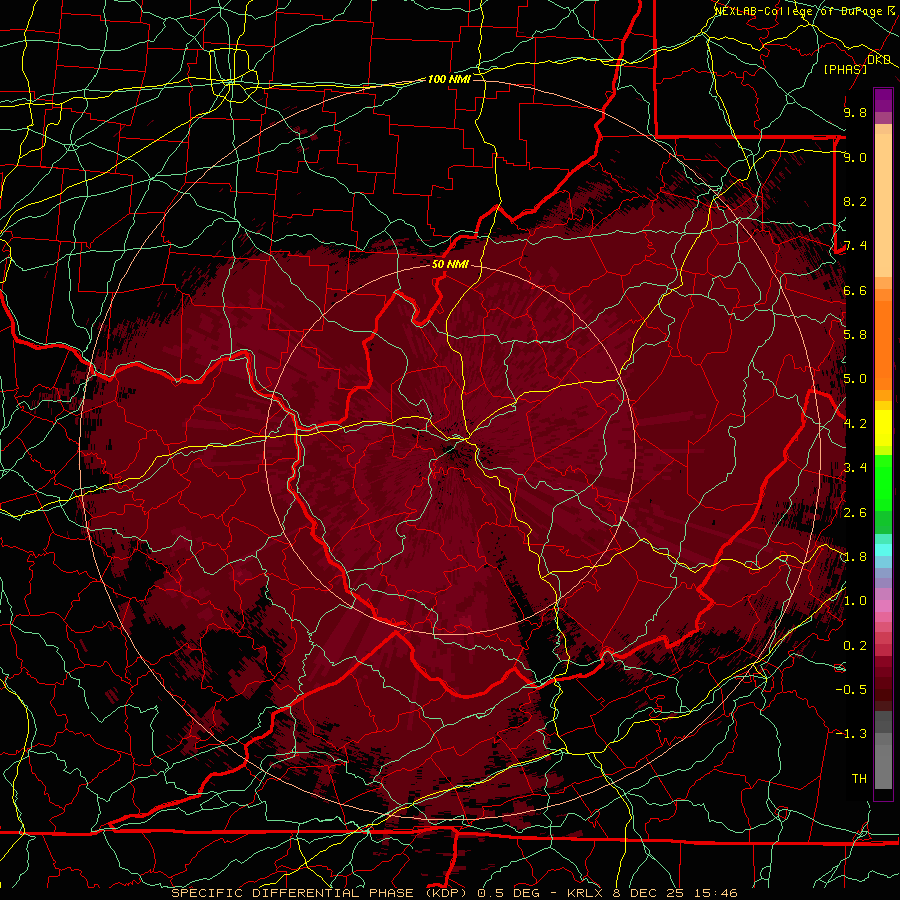
Task: Click the cyan segment of the color bar
Action: pyautogui.click(x=883, y=550)
